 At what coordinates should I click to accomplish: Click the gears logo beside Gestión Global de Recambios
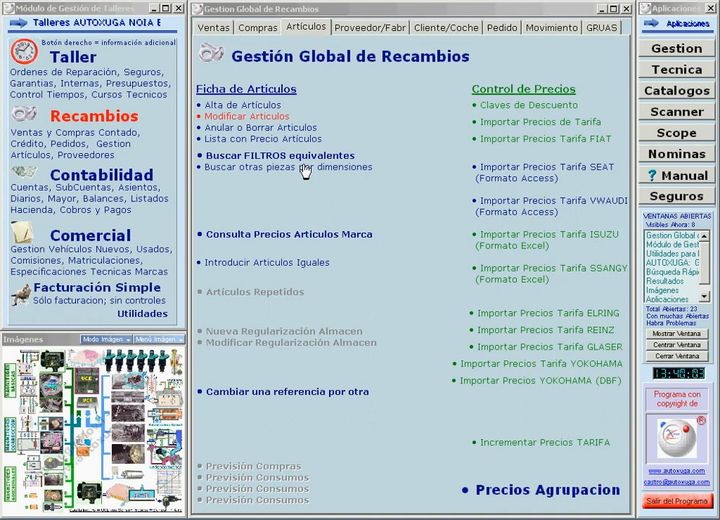click(x=211, y=53)
